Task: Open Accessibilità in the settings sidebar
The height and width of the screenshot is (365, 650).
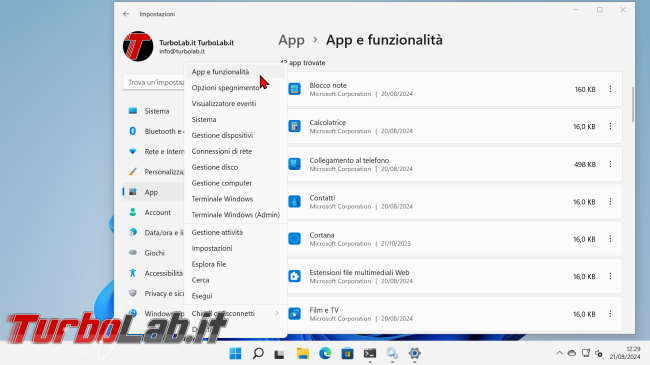Action: pyautogui.click(x=153, y=273)
